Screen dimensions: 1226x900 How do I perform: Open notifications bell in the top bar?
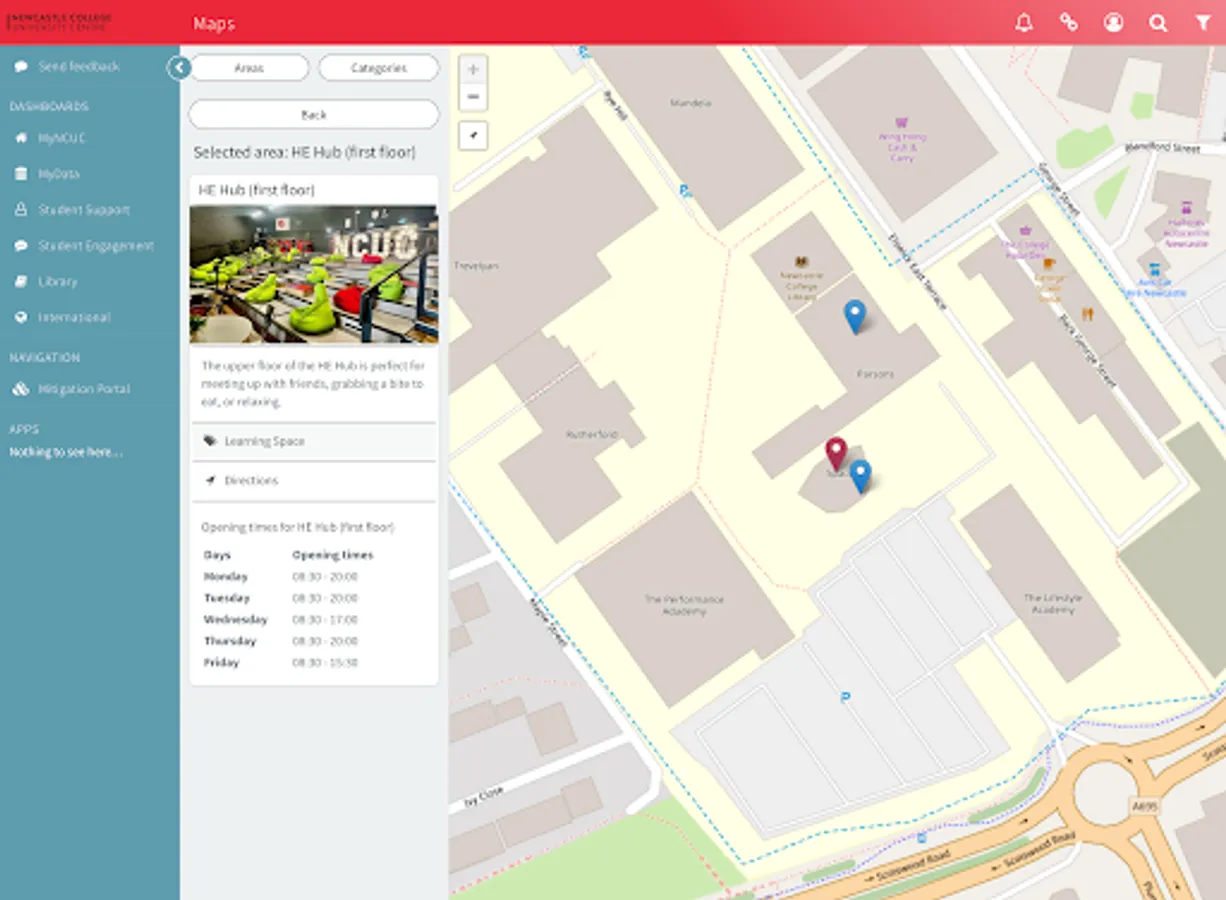1024,22
